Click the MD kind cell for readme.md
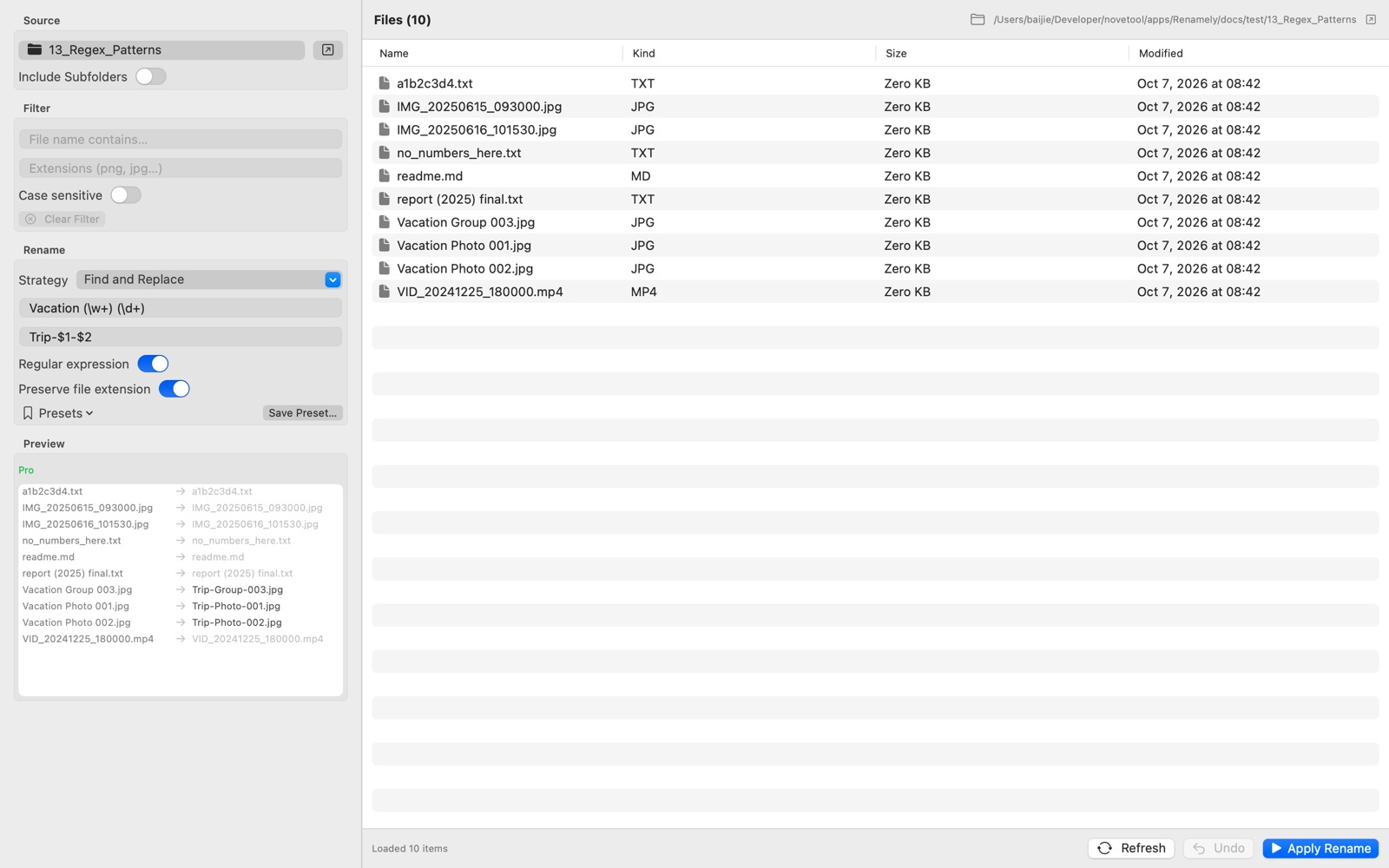Image resolution: width=1389 pixels, height=868 pixels. pos(641,175)
